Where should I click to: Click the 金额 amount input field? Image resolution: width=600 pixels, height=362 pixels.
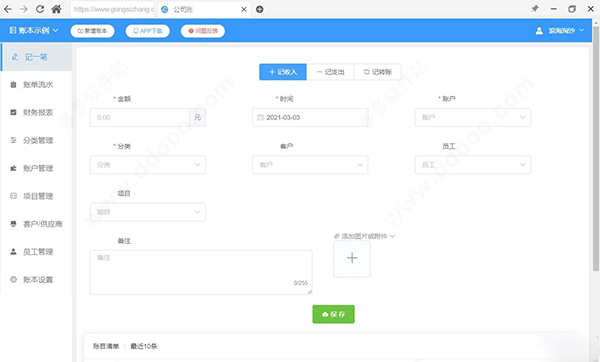point(140,117)
